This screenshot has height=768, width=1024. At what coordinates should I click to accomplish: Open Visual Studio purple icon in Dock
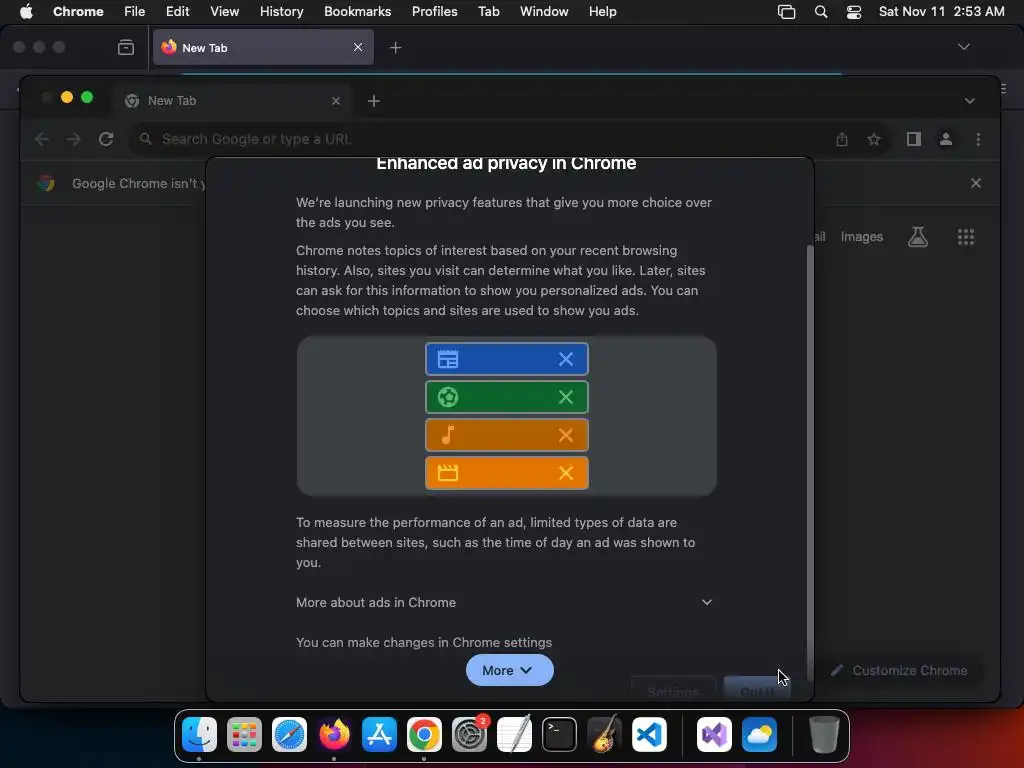(714, 735)
